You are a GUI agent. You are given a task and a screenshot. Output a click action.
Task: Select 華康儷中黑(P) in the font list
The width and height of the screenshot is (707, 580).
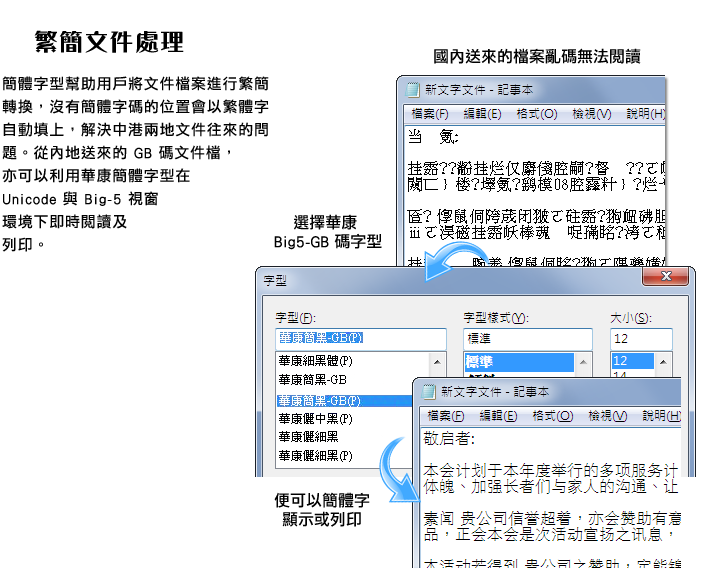point(315,419)
